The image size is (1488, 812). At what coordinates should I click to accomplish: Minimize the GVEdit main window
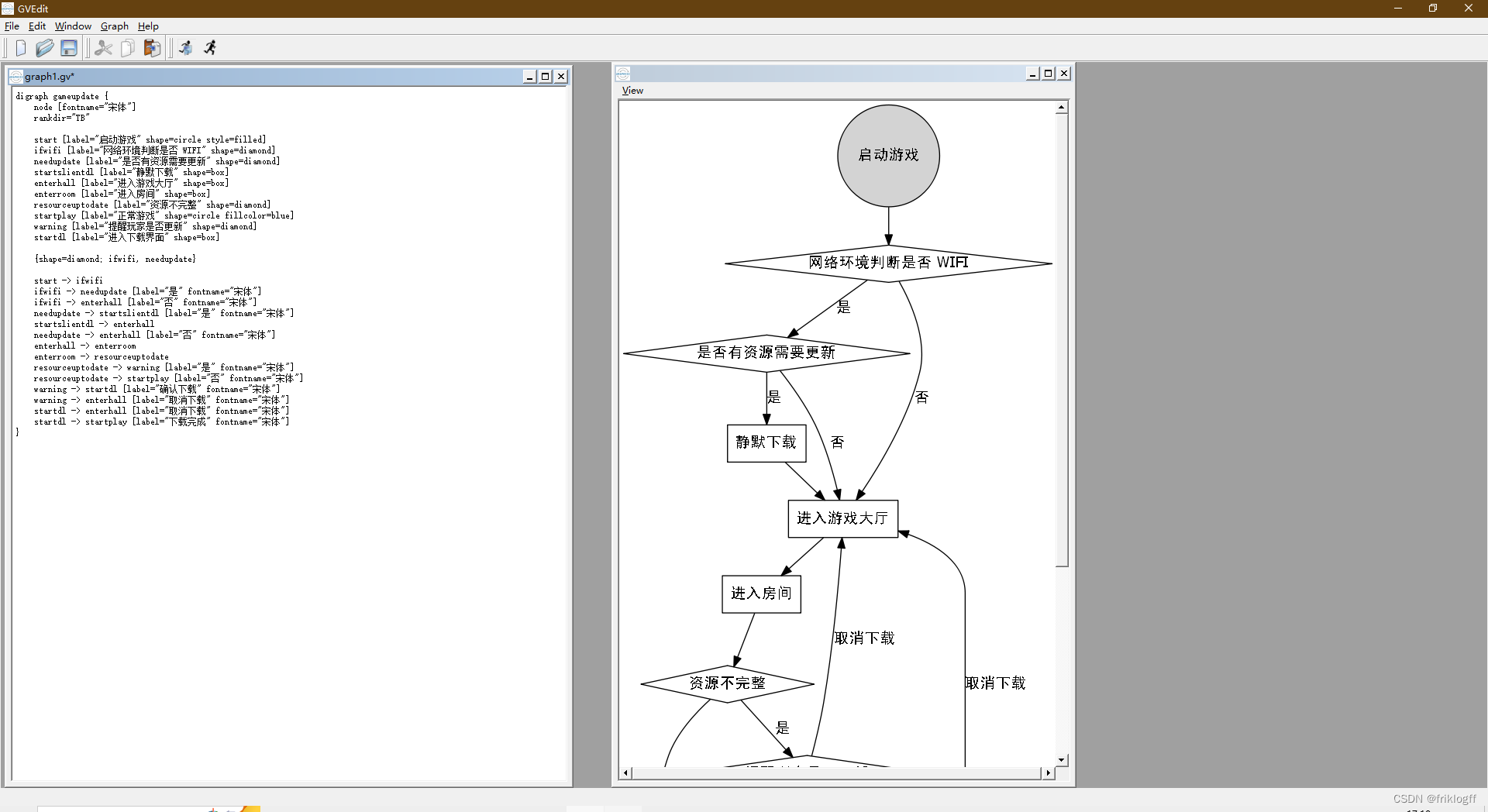coord(1398,9)
